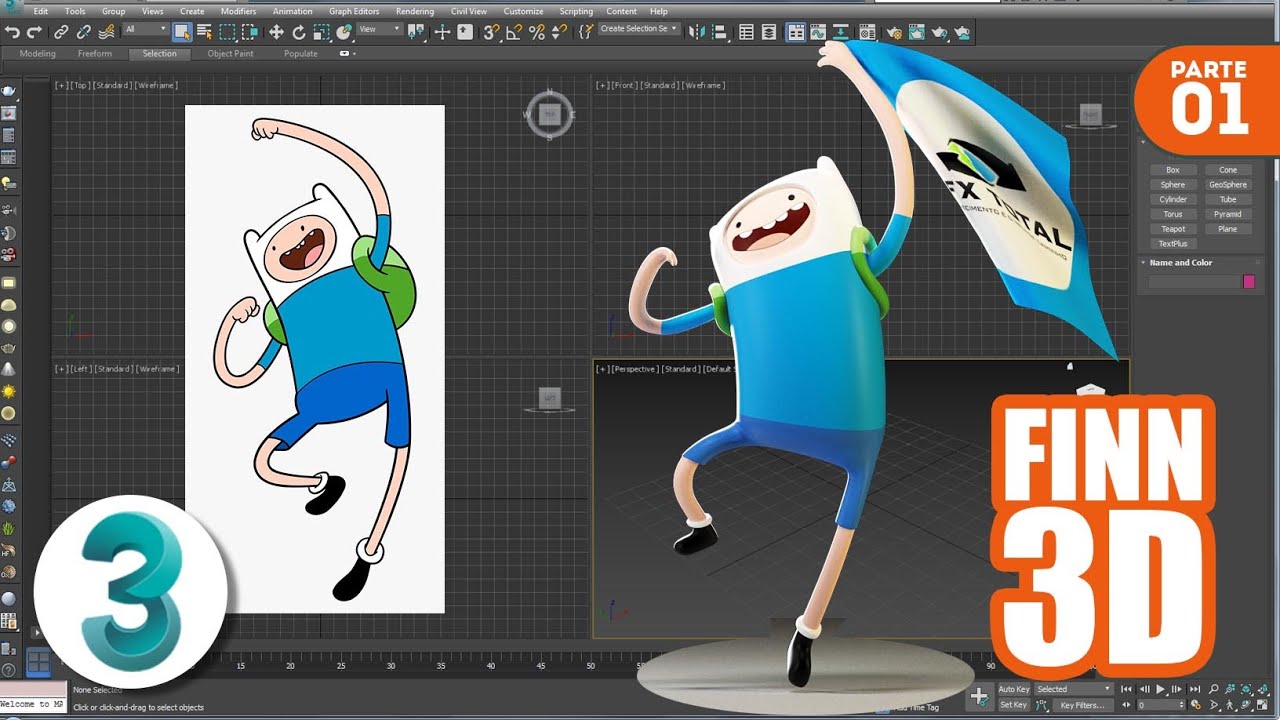Click the object name input field
Image resolution: width=1280 pixels, height=720 pixels.
tap(1194, 282)
